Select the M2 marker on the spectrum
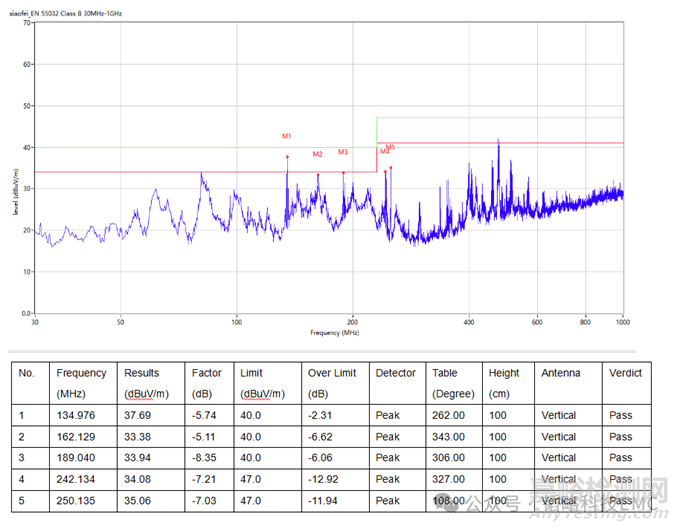This screenshot has width=680, height=531. tap(317, 154)
